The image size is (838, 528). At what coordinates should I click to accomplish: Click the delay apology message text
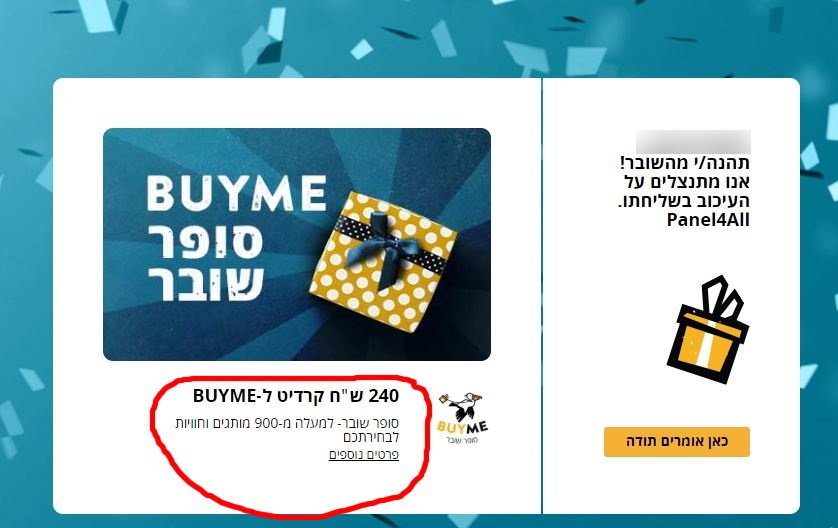(x=684, y=191)
